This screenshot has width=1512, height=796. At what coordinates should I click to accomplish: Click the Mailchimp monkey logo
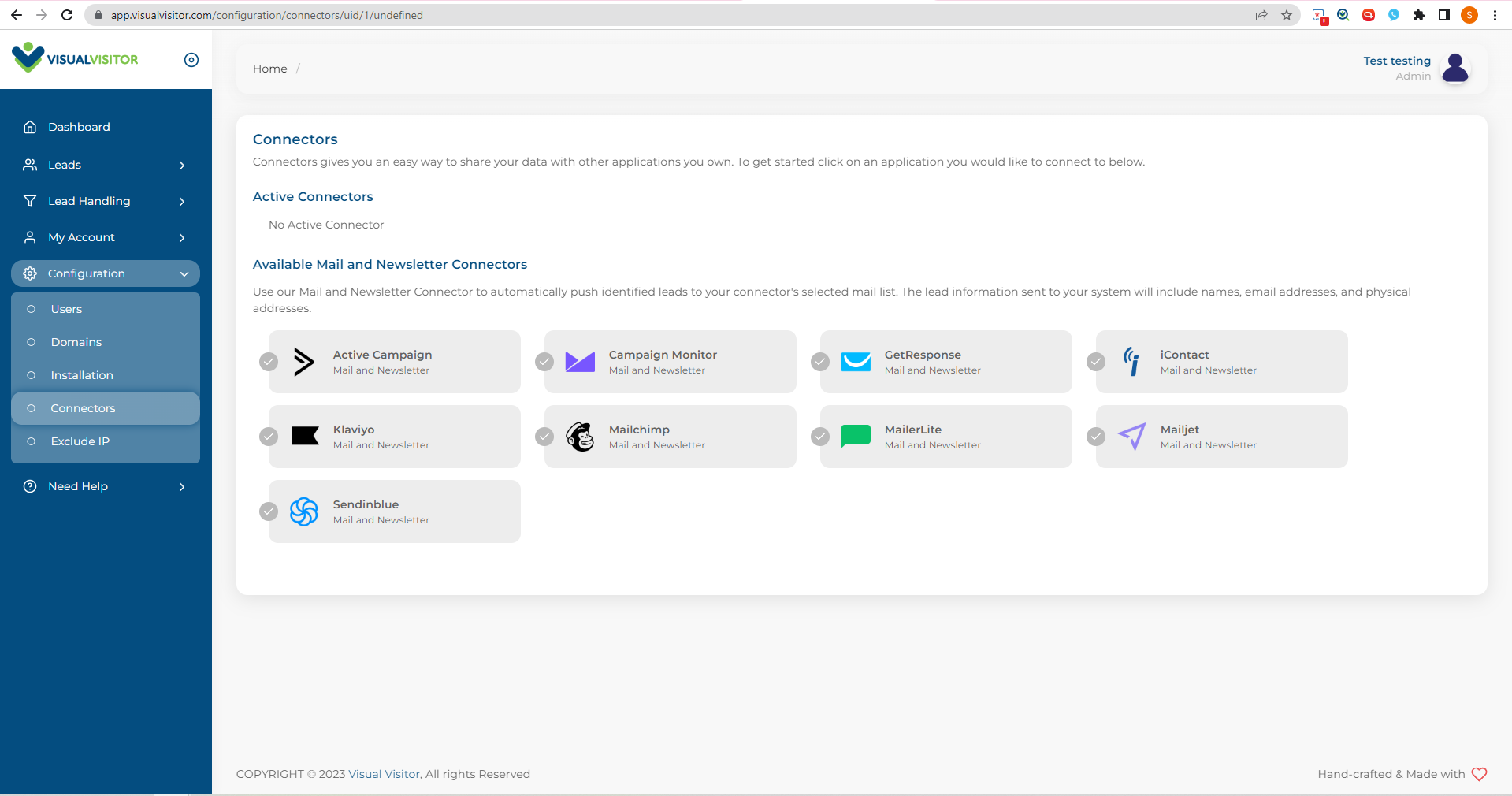click(x=580, y=437)
